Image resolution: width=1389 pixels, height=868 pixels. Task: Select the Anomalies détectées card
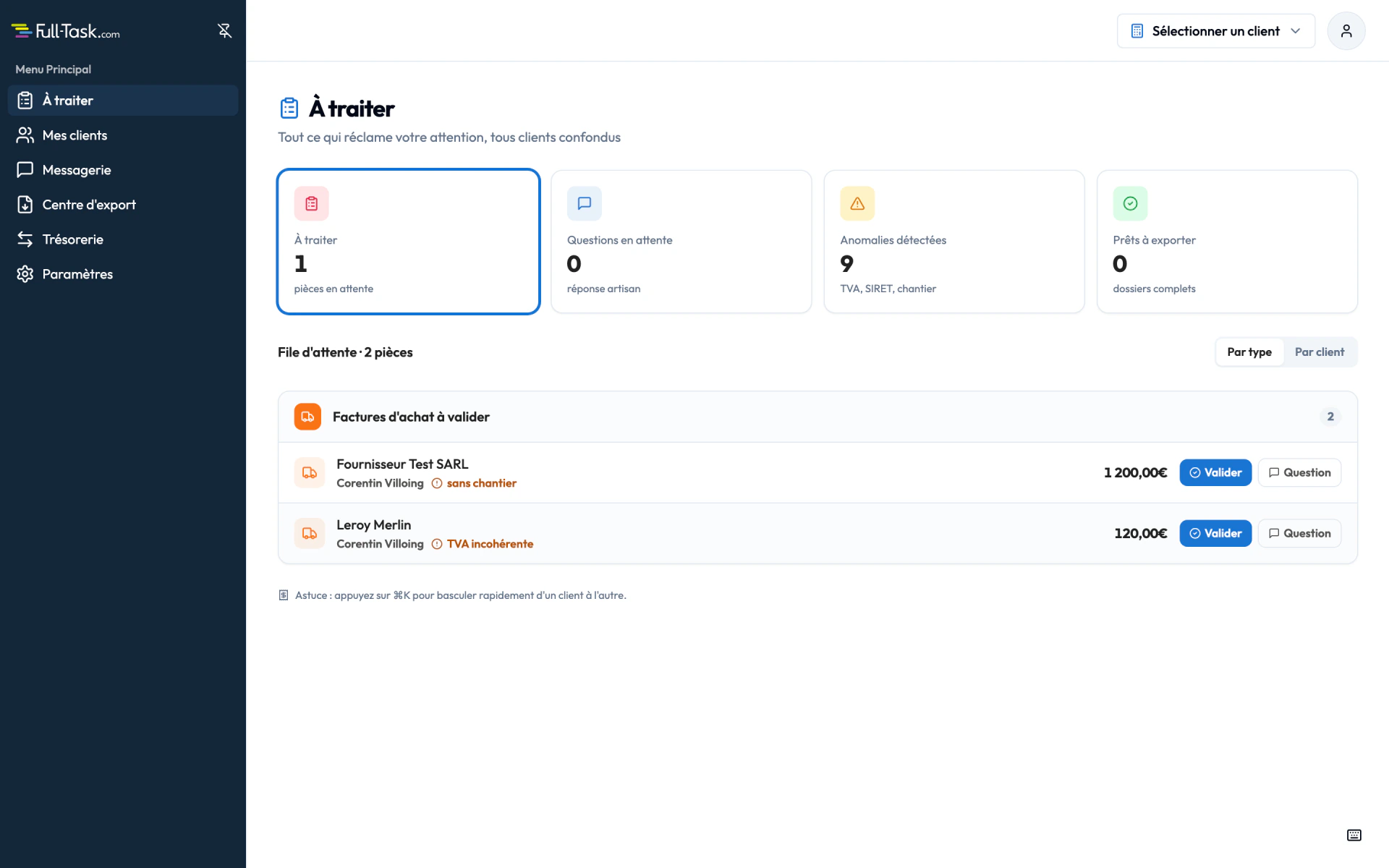[954, 242]
